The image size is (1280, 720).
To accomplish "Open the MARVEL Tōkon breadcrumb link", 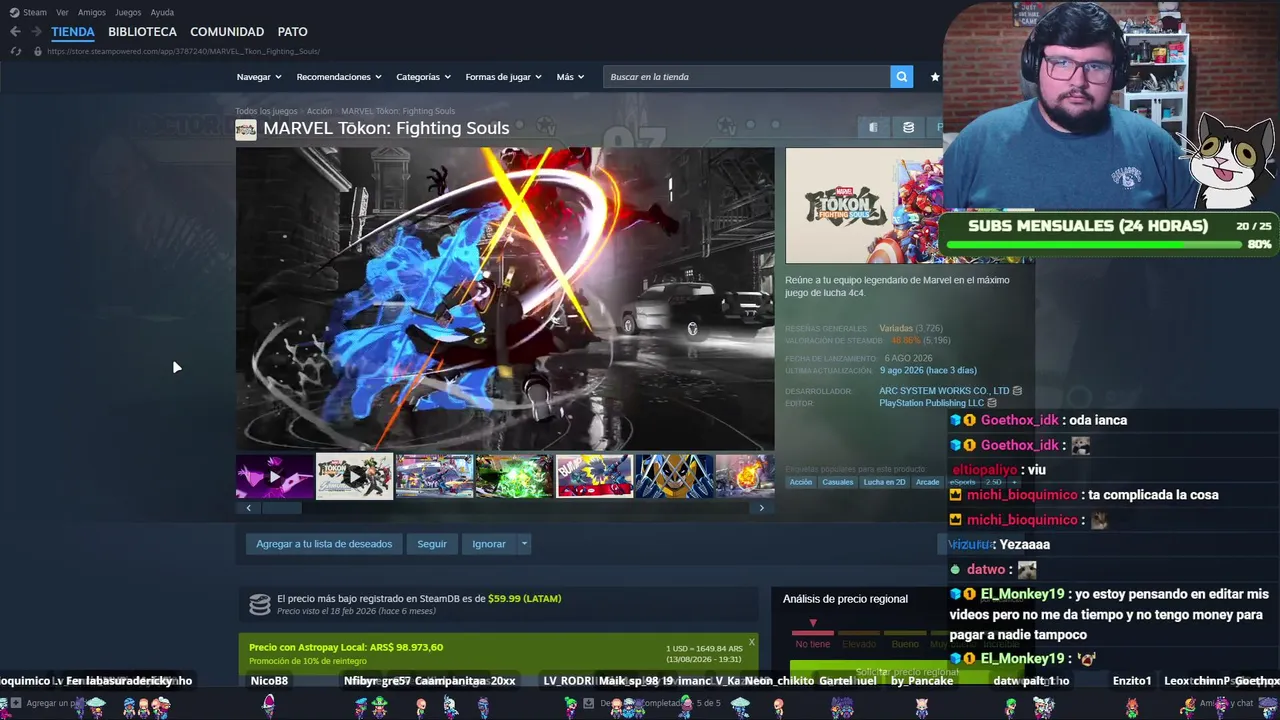I will tap(398, 111).
